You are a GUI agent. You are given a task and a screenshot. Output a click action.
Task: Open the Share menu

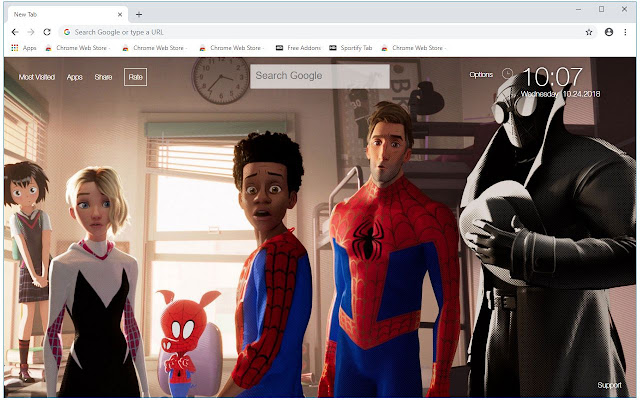coord(103,77)
